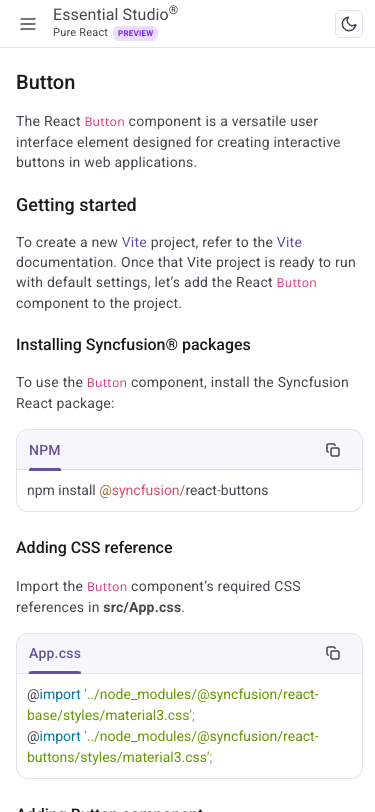The image size is (375, 812).
Task: Open the Vite documentation link
Action: 289,242
